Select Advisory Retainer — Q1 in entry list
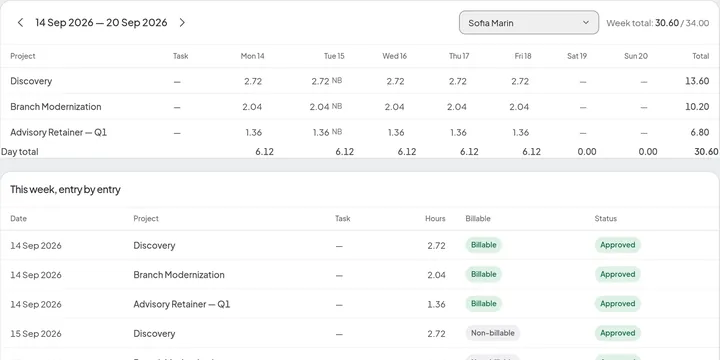 [182, 304]
